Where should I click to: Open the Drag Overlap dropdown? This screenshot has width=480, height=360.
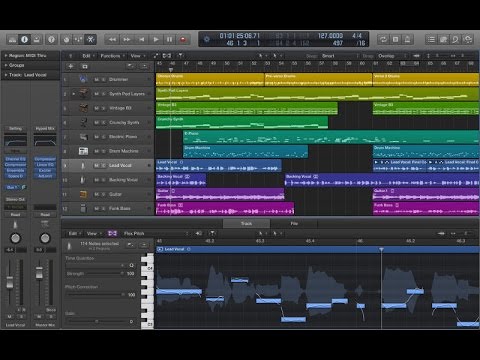pos(392,56)
